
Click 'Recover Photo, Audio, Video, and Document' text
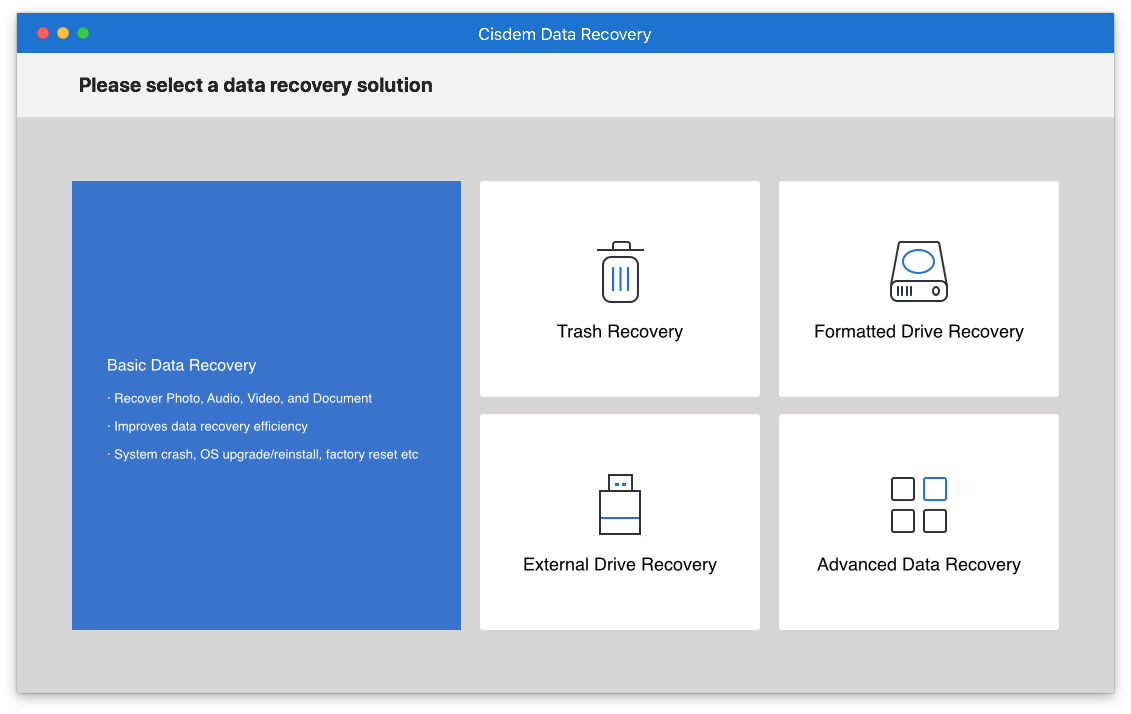(243, 398)
